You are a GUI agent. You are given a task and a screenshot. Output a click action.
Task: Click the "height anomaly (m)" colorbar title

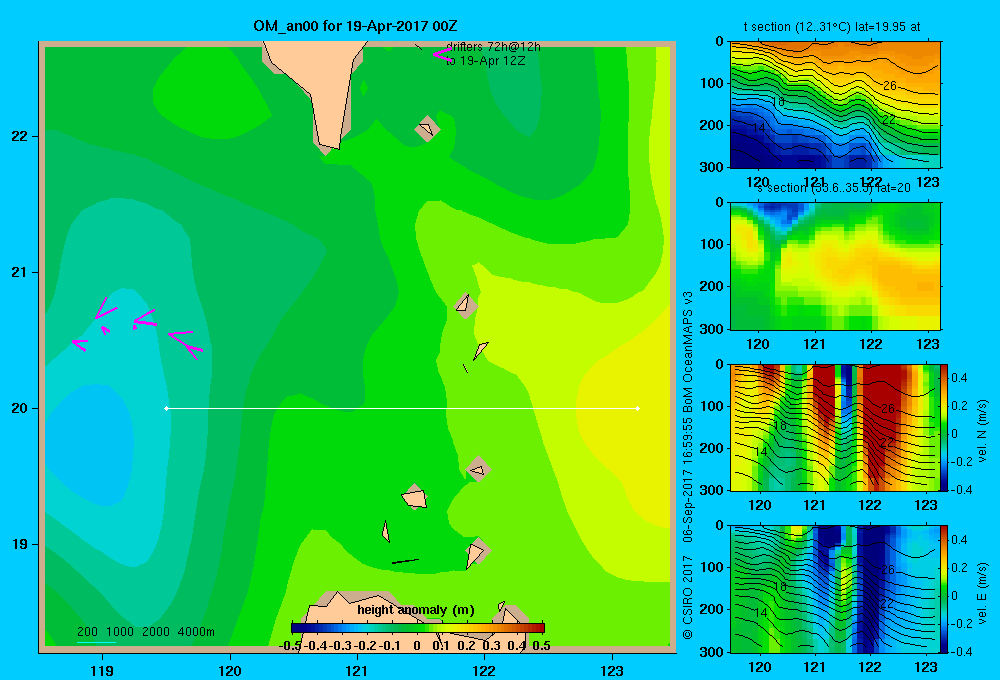[x=416, y=610]
